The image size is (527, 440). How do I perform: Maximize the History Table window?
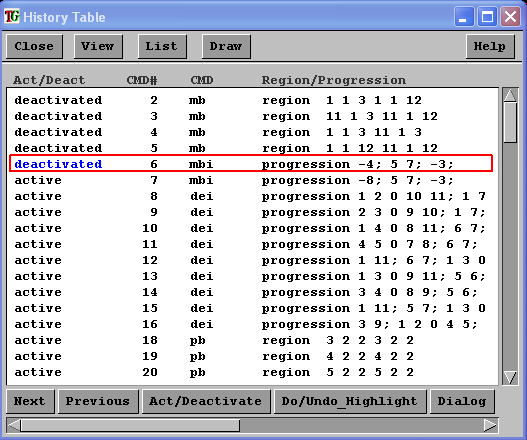coord(487,16)
